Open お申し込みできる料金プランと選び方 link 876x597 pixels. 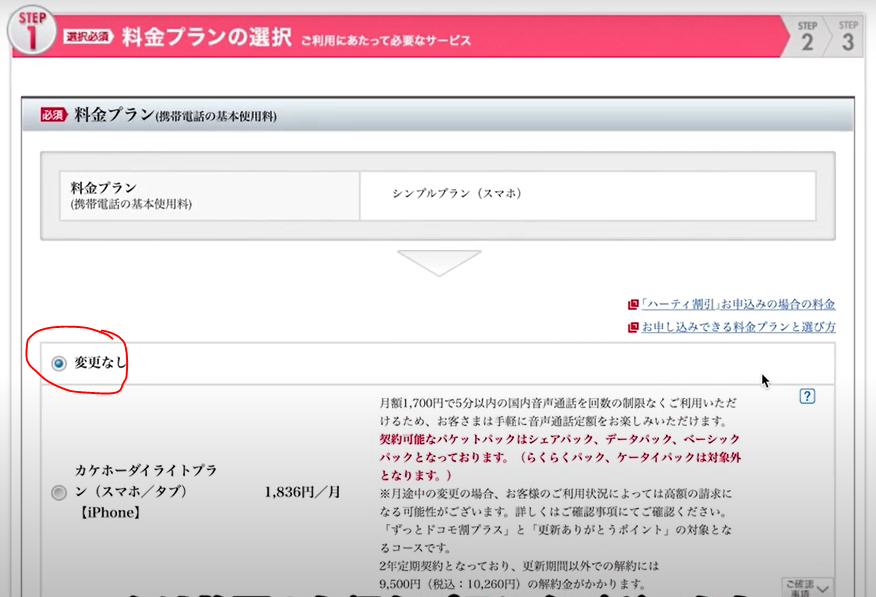point(738,327)
